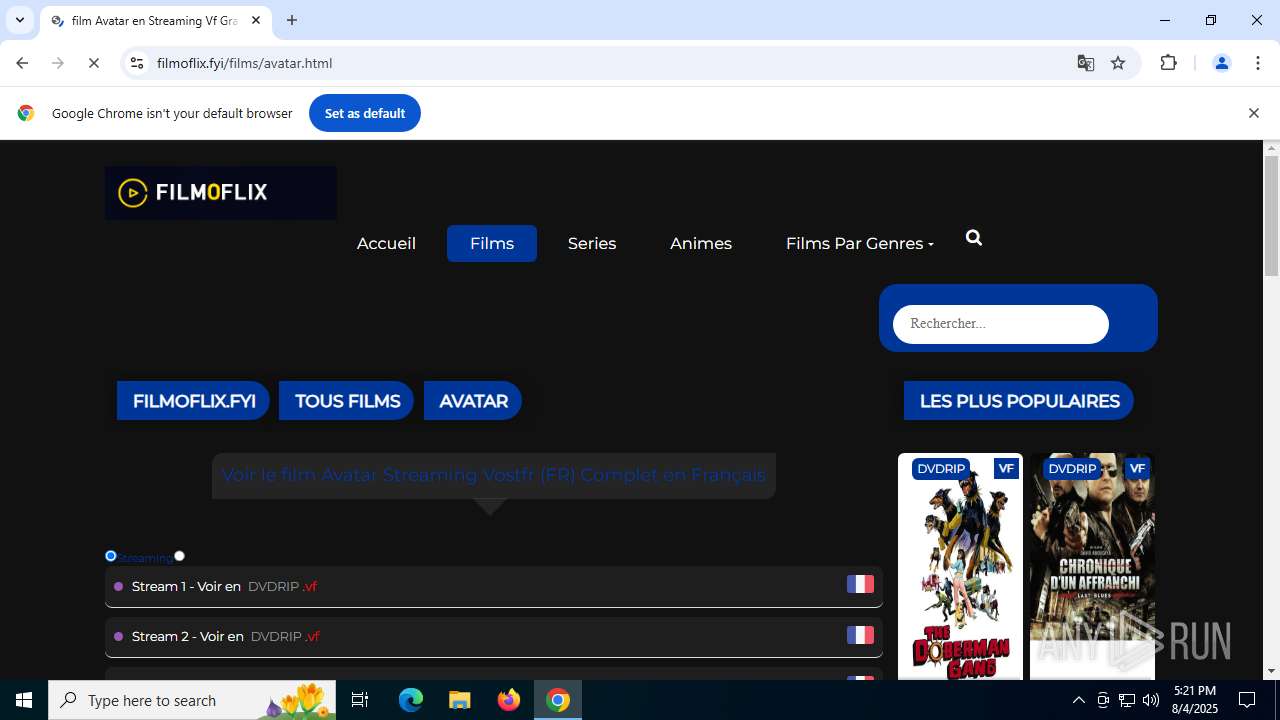Open The Doberman Gang poster
The image size is (1280, 720).
click(960, 567)
